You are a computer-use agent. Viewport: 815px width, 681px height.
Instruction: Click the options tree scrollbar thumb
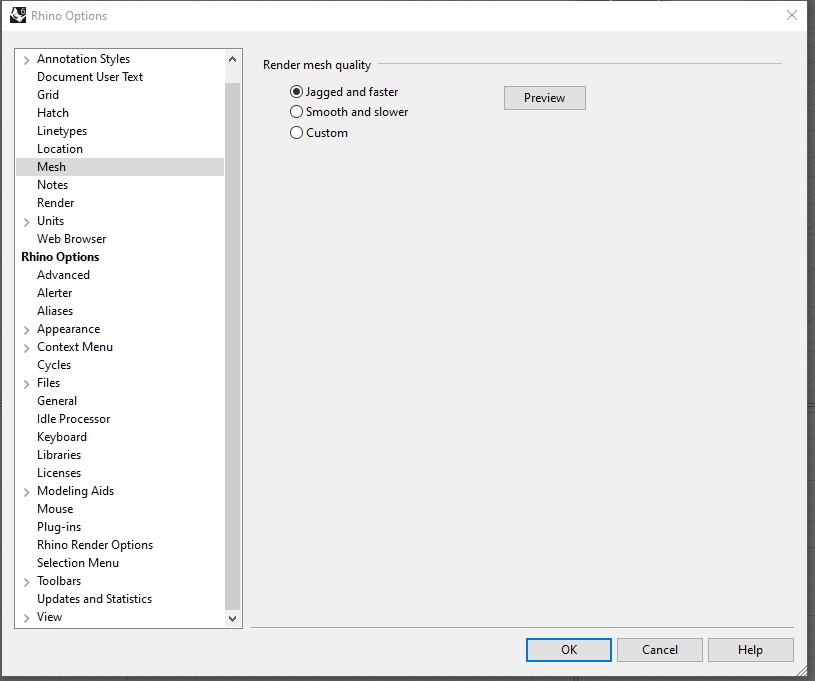coord(232,346)
